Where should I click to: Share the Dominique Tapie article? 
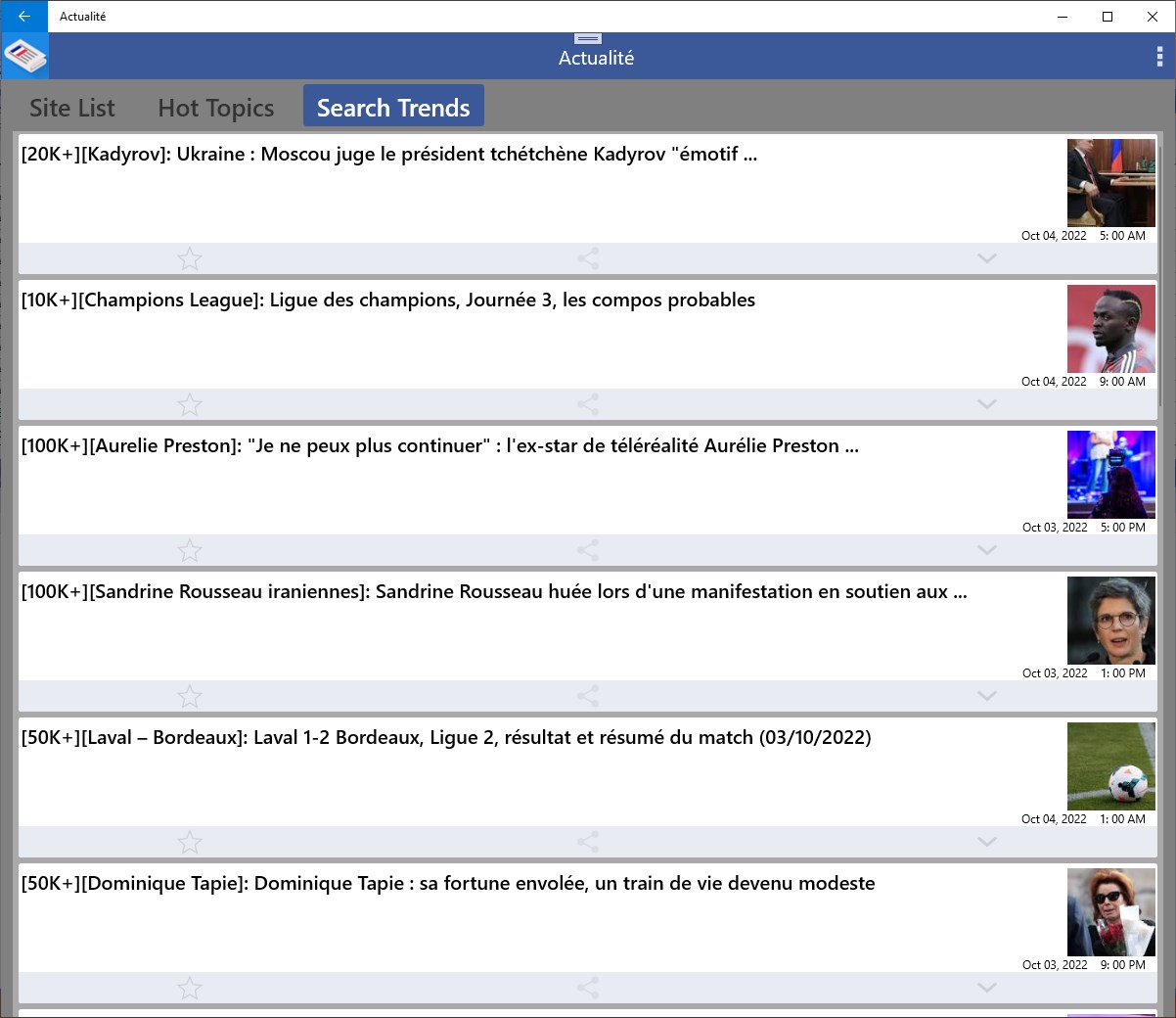588,988
